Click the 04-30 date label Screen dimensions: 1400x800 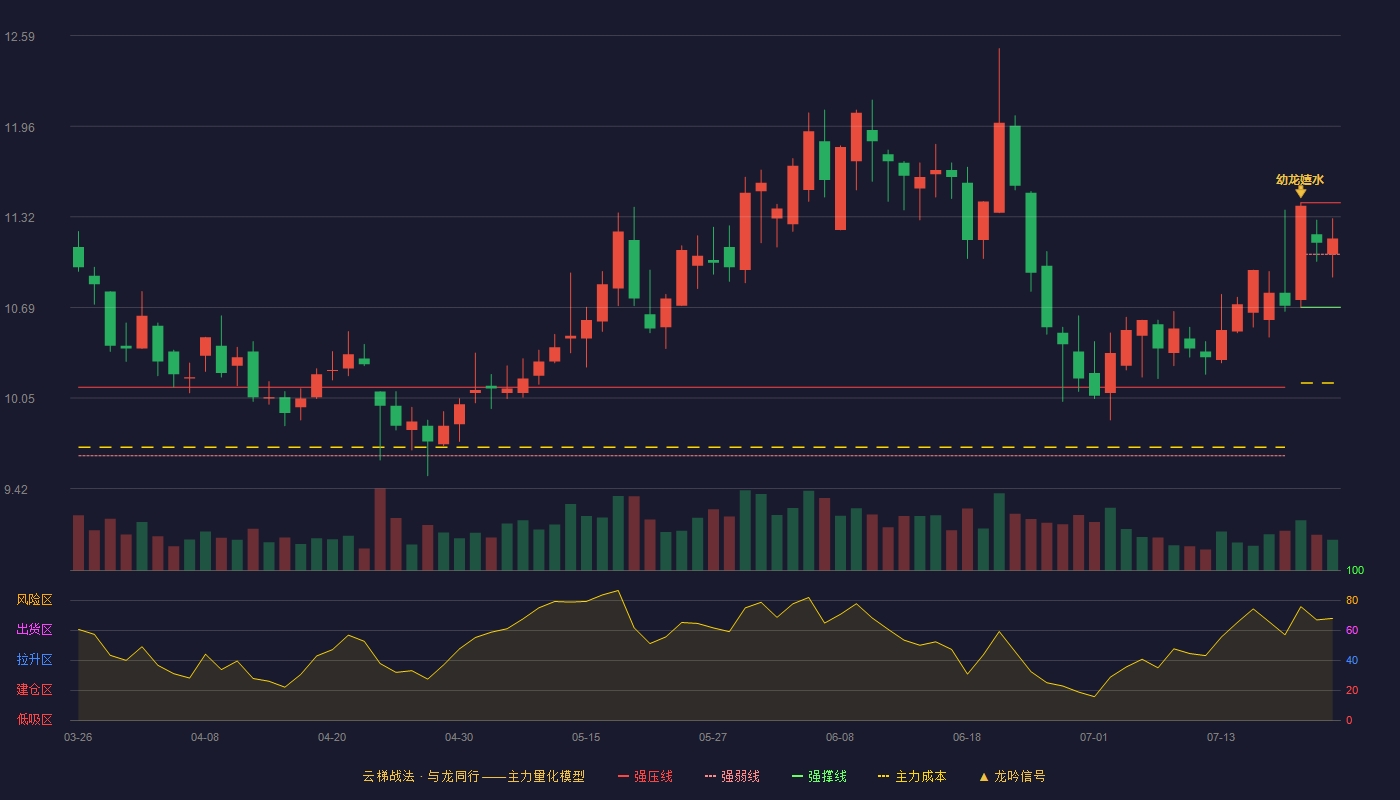click(459, 737)
